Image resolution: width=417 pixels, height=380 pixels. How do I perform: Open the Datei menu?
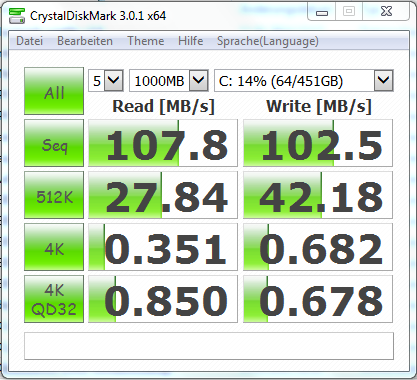point(29,41)
